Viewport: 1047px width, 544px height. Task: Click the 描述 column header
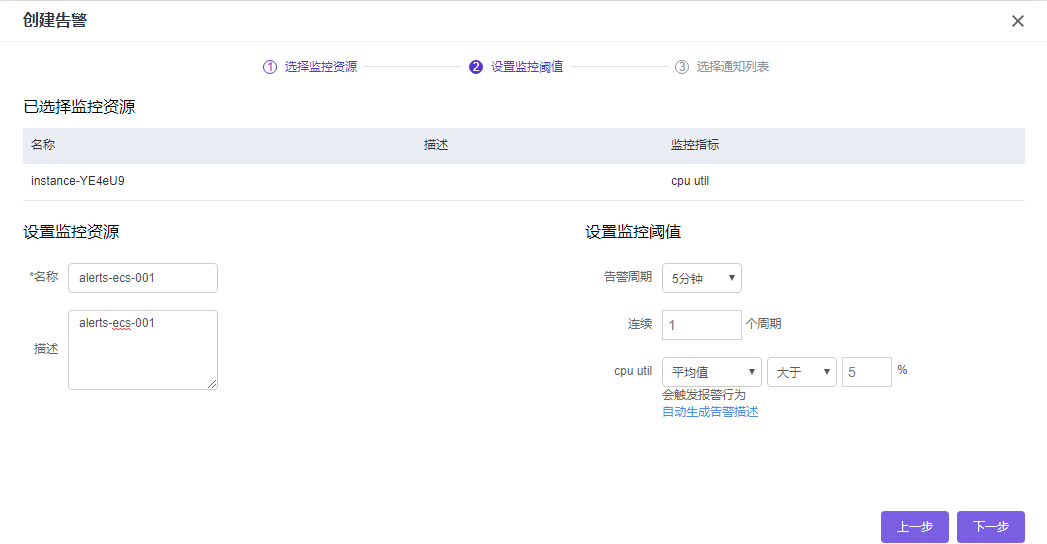(x=436, y=145)
